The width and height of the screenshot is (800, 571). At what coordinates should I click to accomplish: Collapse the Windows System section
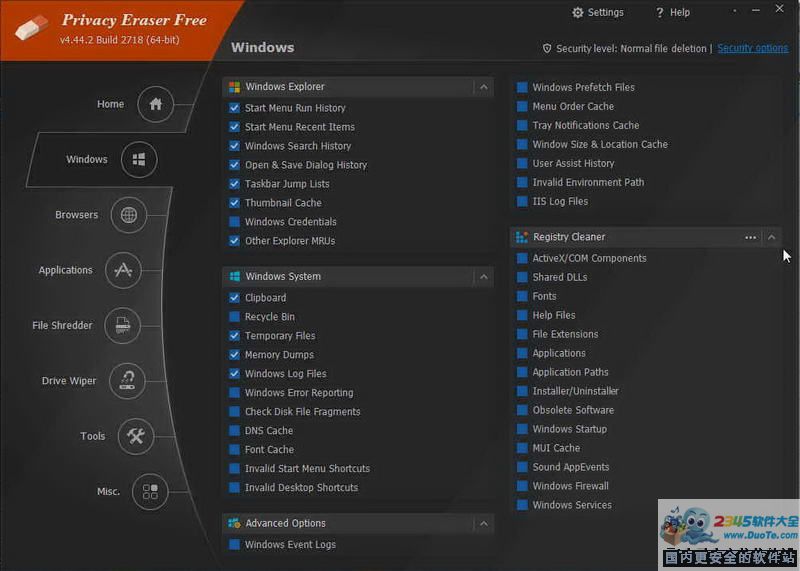[484, 277]
